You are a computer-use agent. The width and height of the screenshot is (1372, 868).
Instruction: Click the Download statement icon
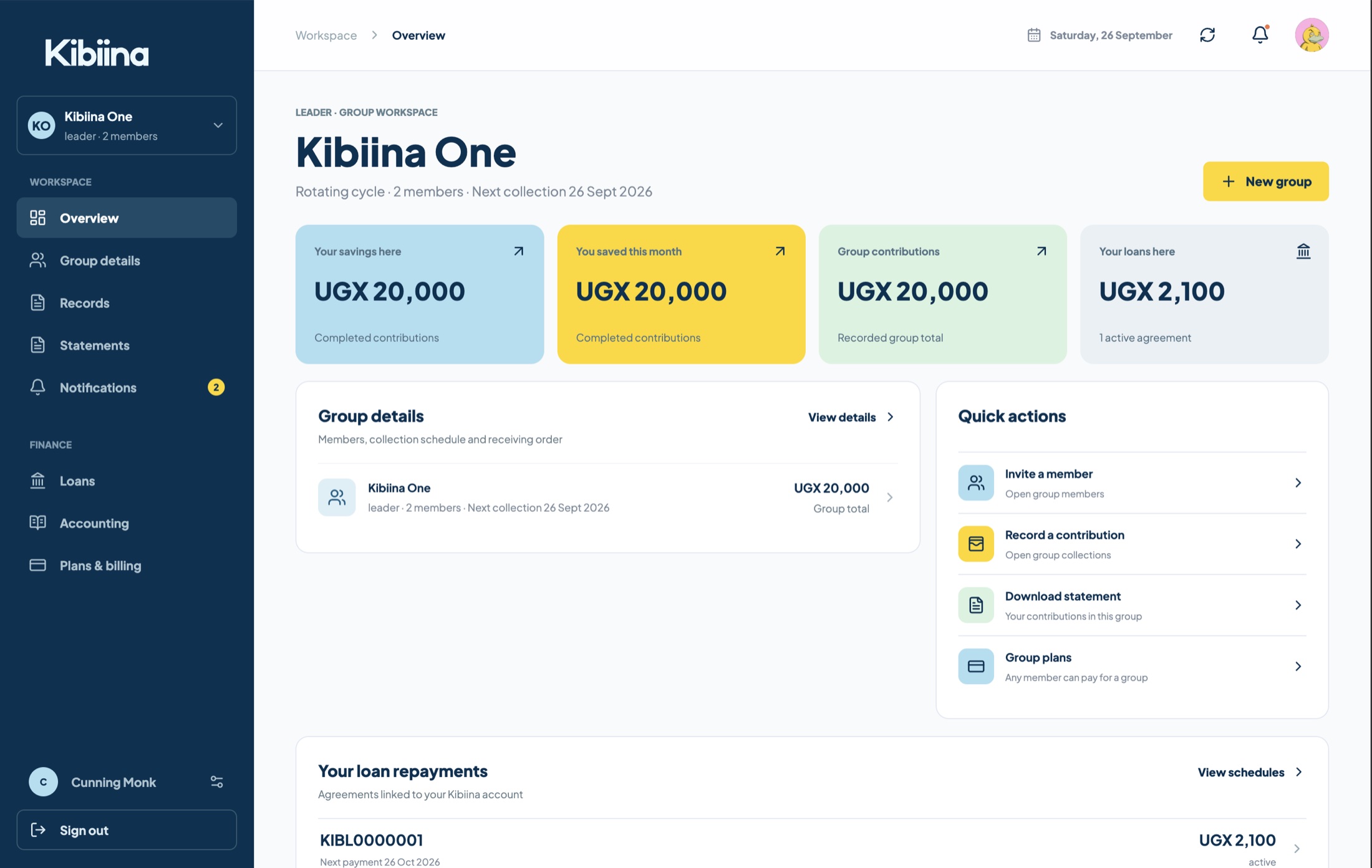976,605
